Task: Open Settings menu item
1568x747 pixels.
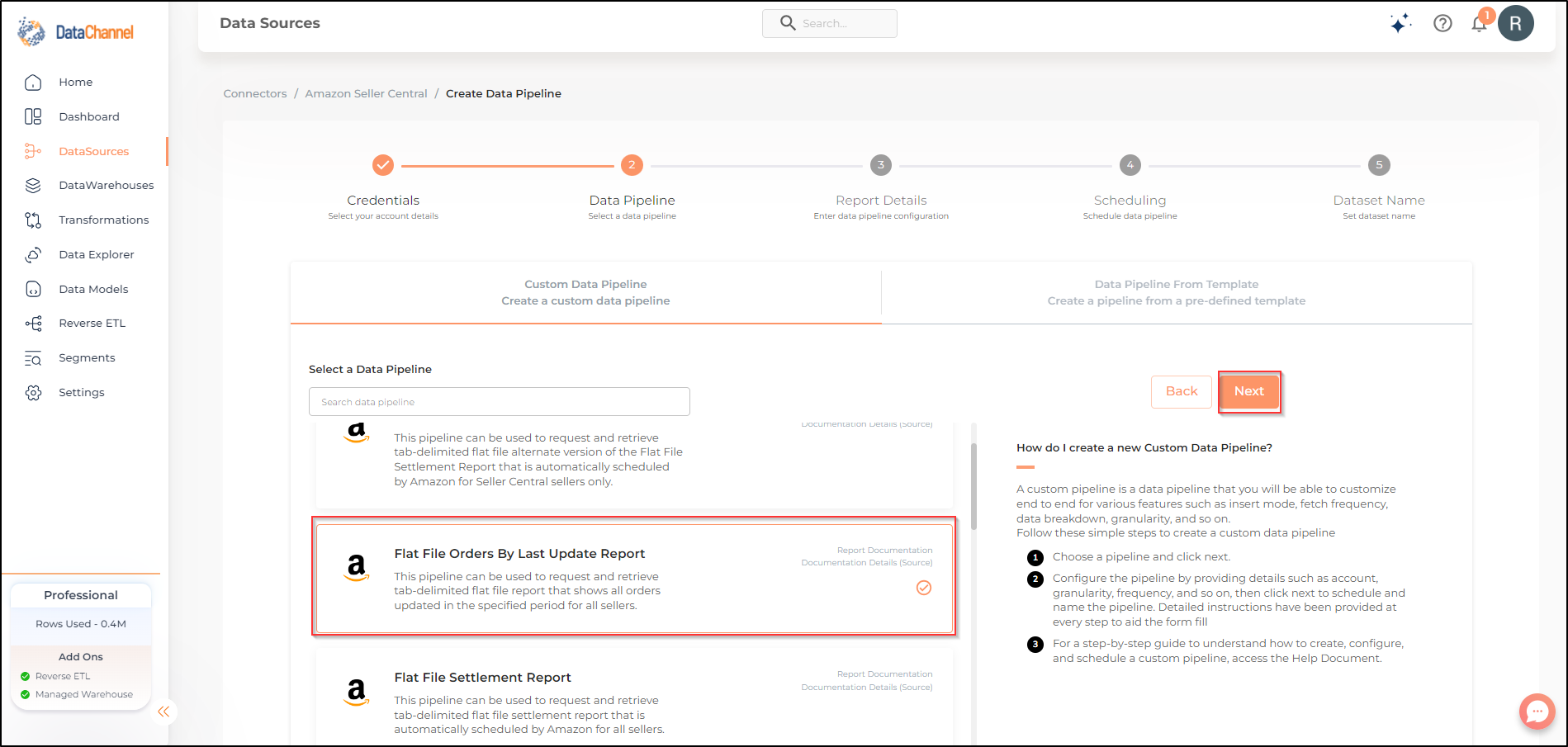Action: pos(82,393)
